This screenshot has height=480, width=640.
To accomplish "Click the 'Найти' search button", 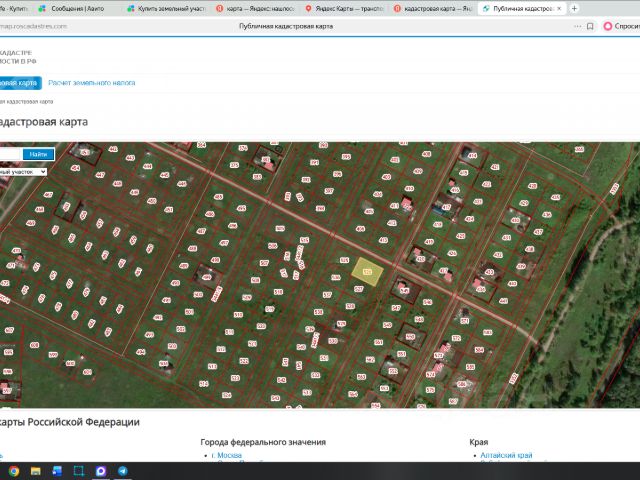I will click(x=38, y=154).
